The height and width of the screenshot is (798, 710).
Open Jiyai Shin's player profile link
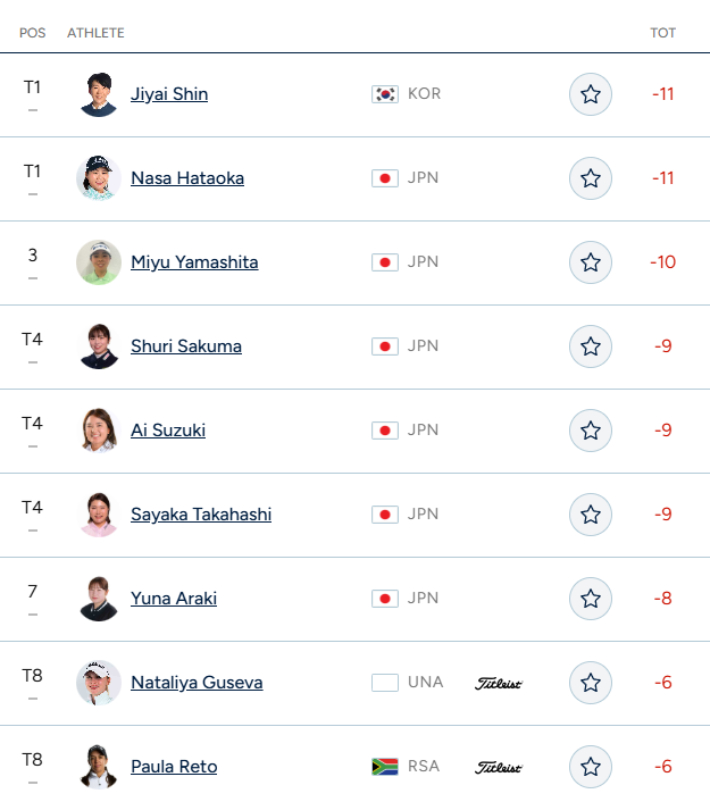169,94
